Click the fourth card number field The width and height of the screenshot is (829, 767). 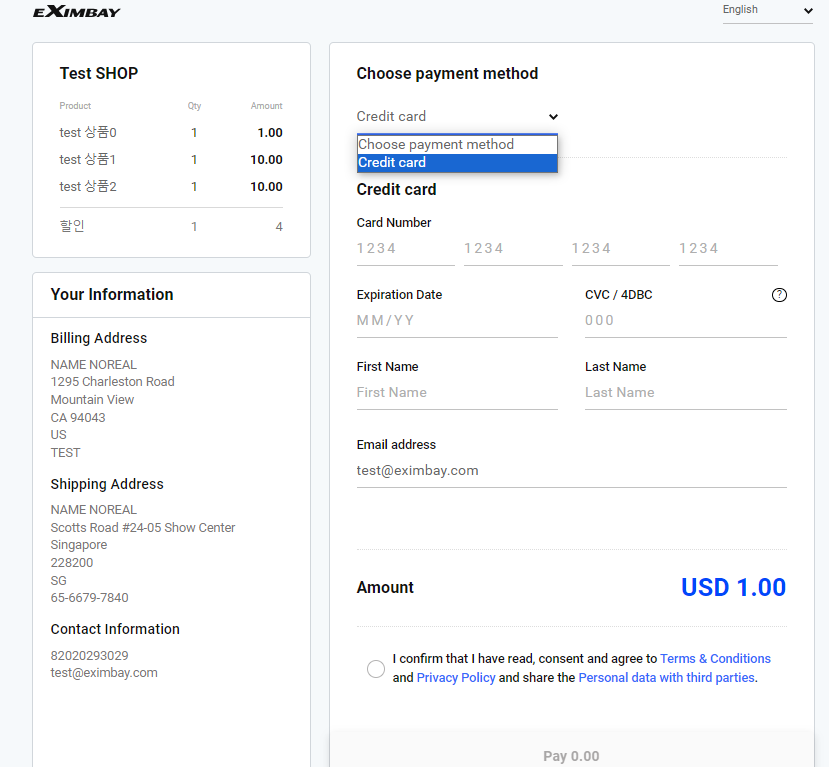coord(727,249)
